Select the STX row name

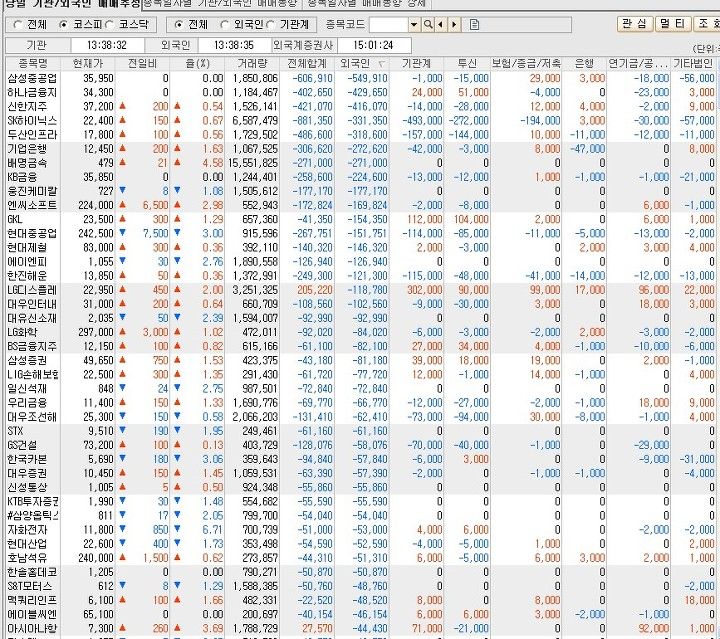(15, 431)
